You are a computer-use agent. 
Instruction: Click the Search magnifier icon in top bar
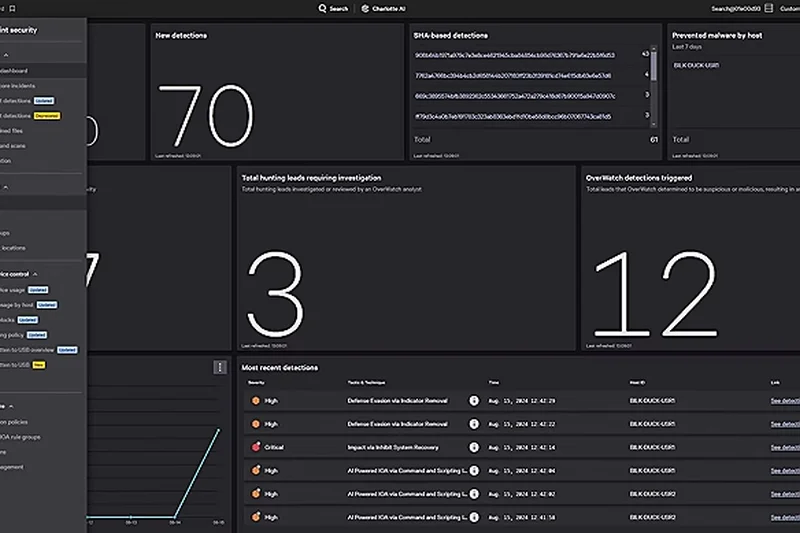pyautogui.click(x=322, y=8)
